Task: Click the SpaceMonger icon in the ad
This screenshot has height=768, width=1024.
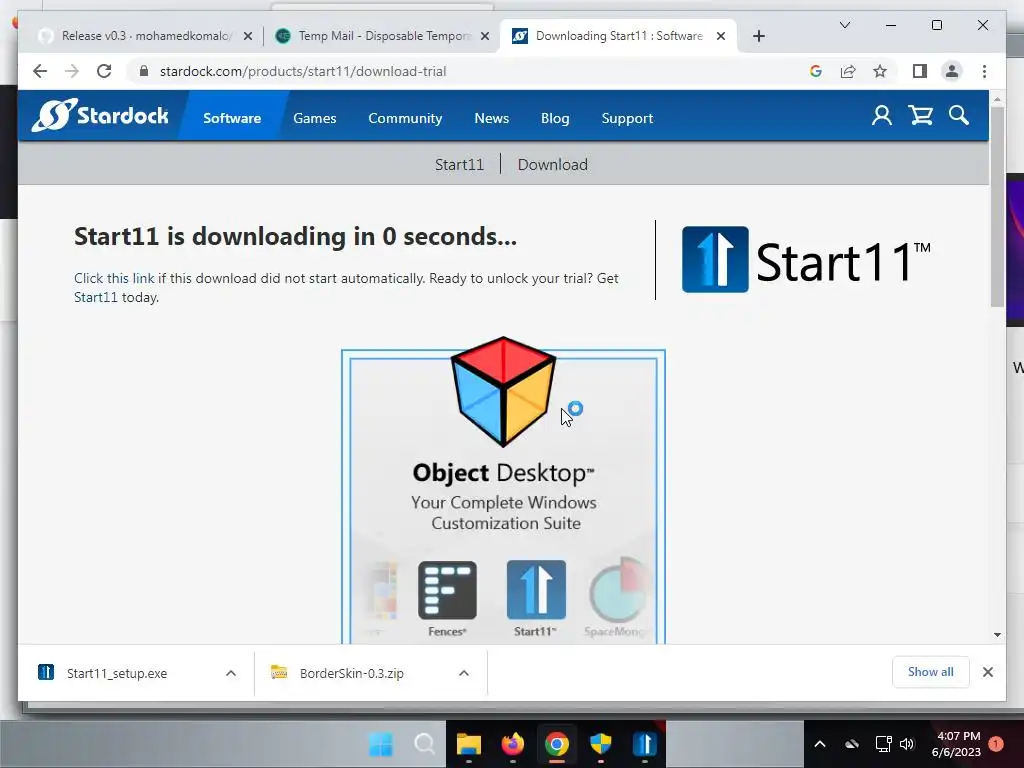Action: coord(617,590)
